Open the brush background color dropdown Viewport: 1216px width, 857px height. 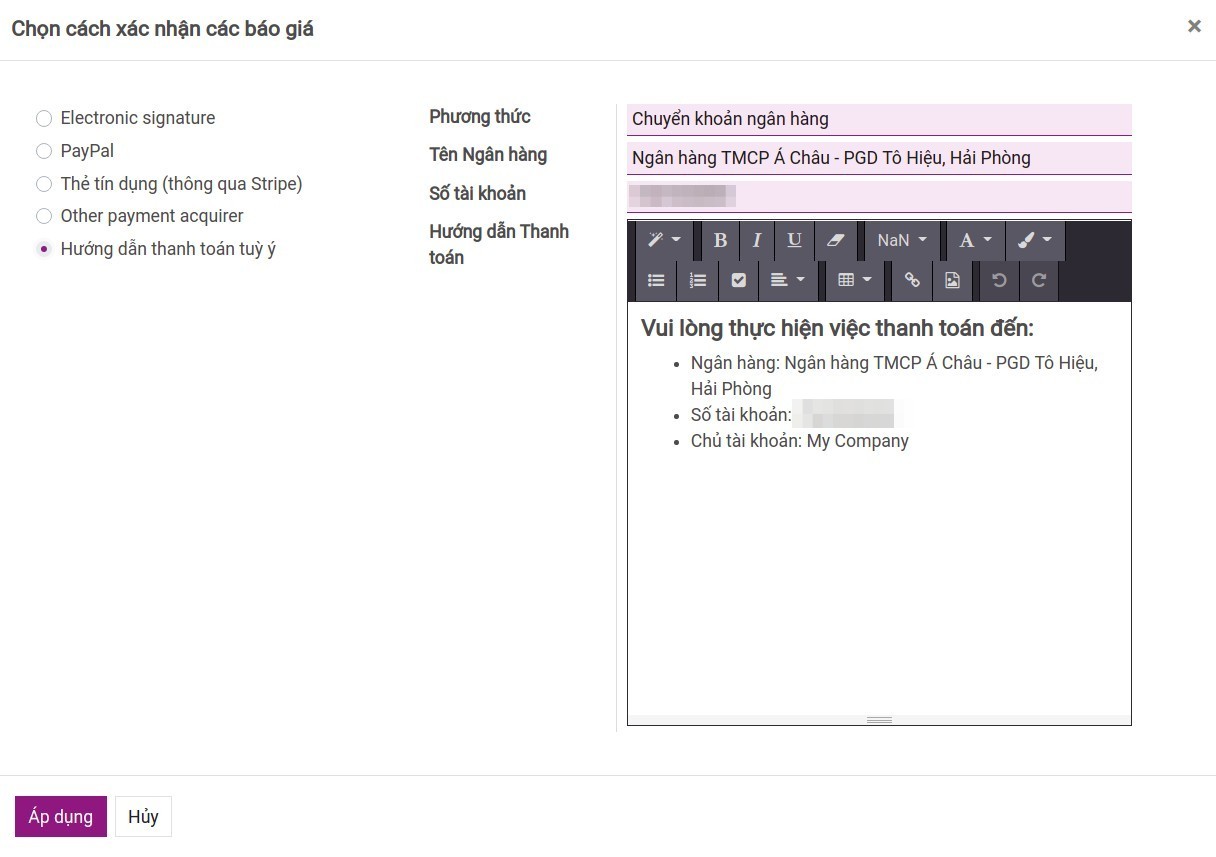(x=1035, y=240)
